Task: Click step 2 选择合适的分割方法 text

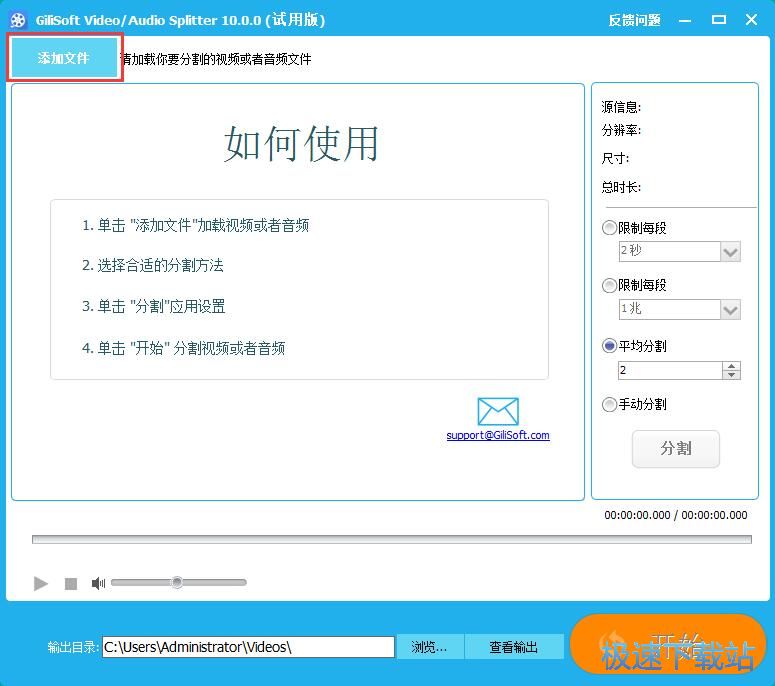Action: [x=153, y=265]
